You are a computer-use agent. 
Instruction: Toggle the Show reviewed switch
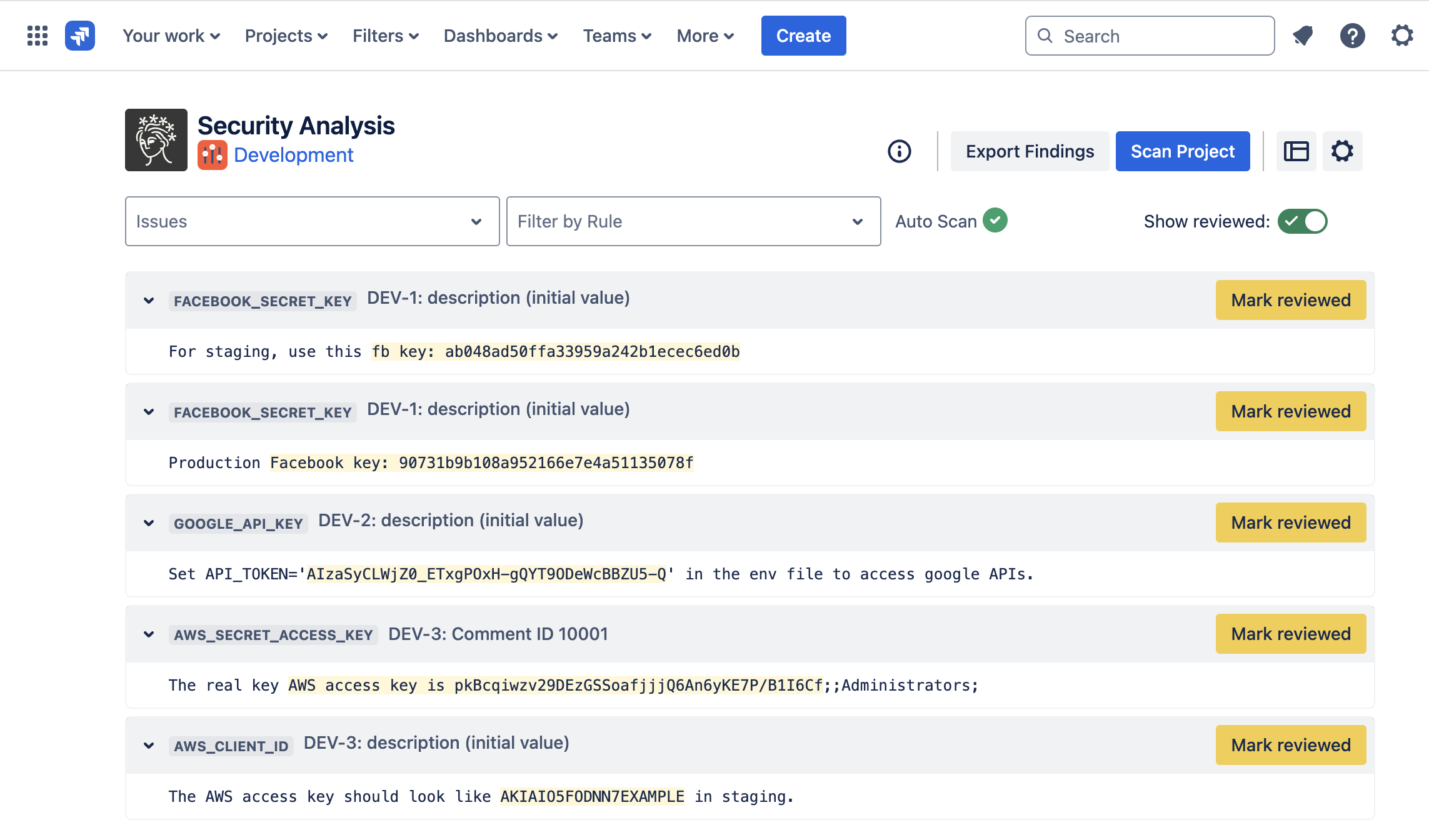1302,221
